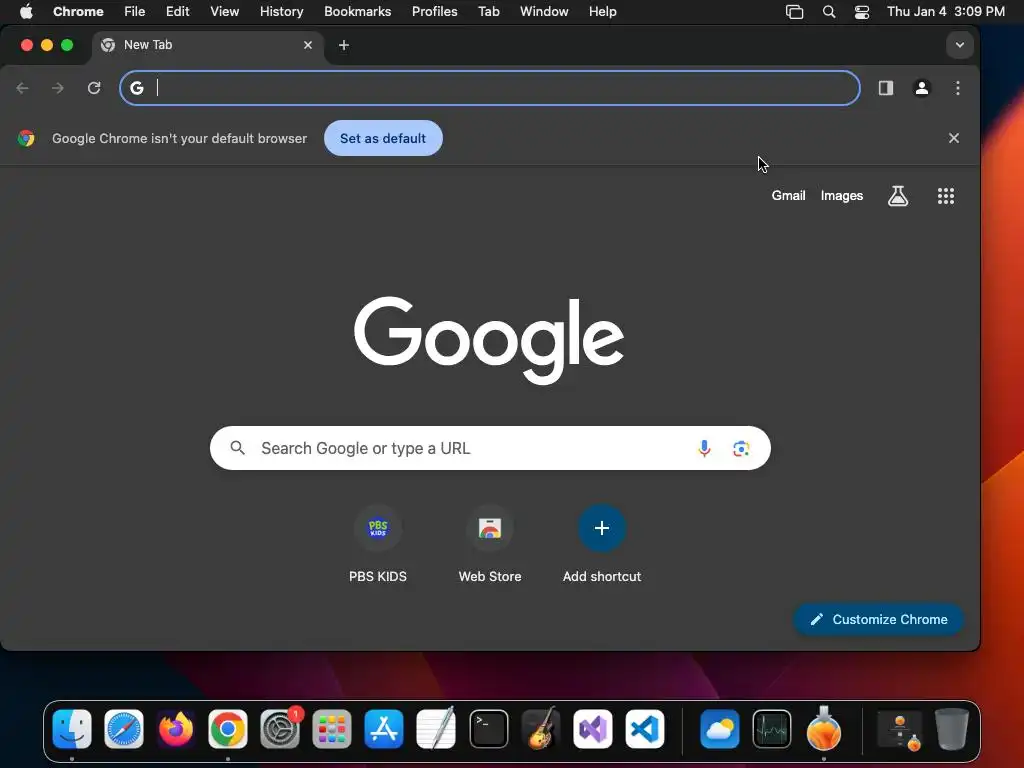The height and width of the screenshot is (768, 1024).
Task: Open the Trash in the Dock
Action: pos(952,729)
